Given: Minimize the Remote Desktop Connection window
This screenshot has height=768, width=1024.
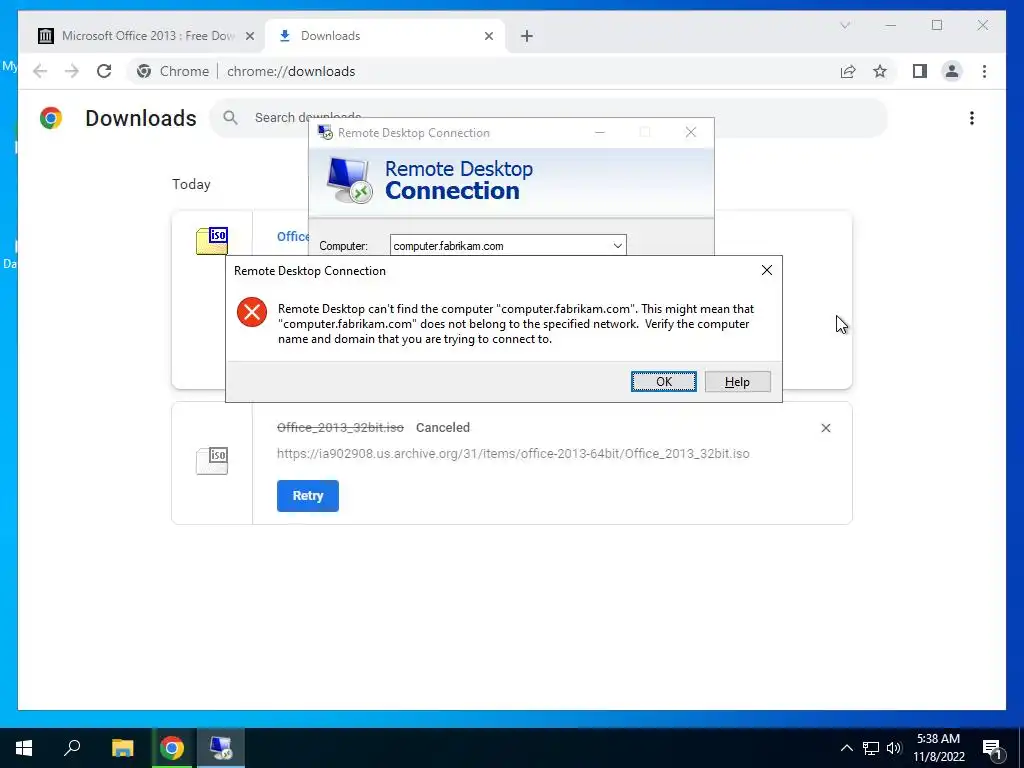Looking at the screenshot, I should 600,133.
